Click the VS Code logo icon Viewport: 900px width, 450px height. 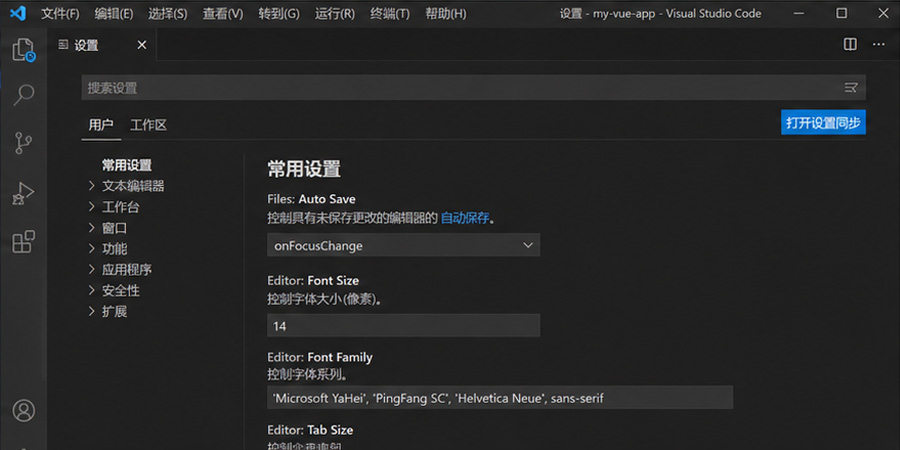click(x=18, y=13)
